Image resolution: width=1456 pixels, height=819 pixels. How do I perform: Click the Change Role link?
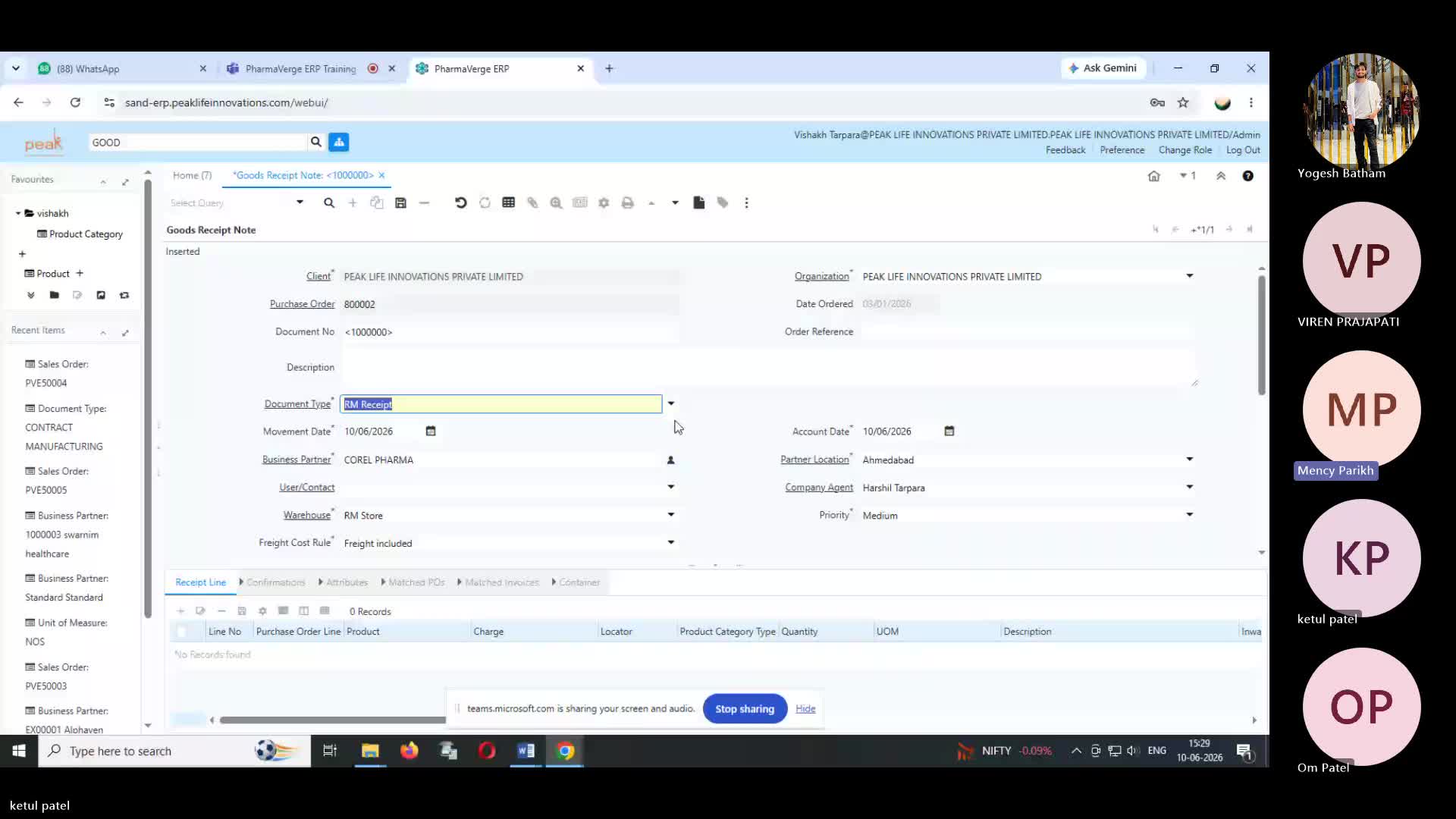click(1185, 150)
